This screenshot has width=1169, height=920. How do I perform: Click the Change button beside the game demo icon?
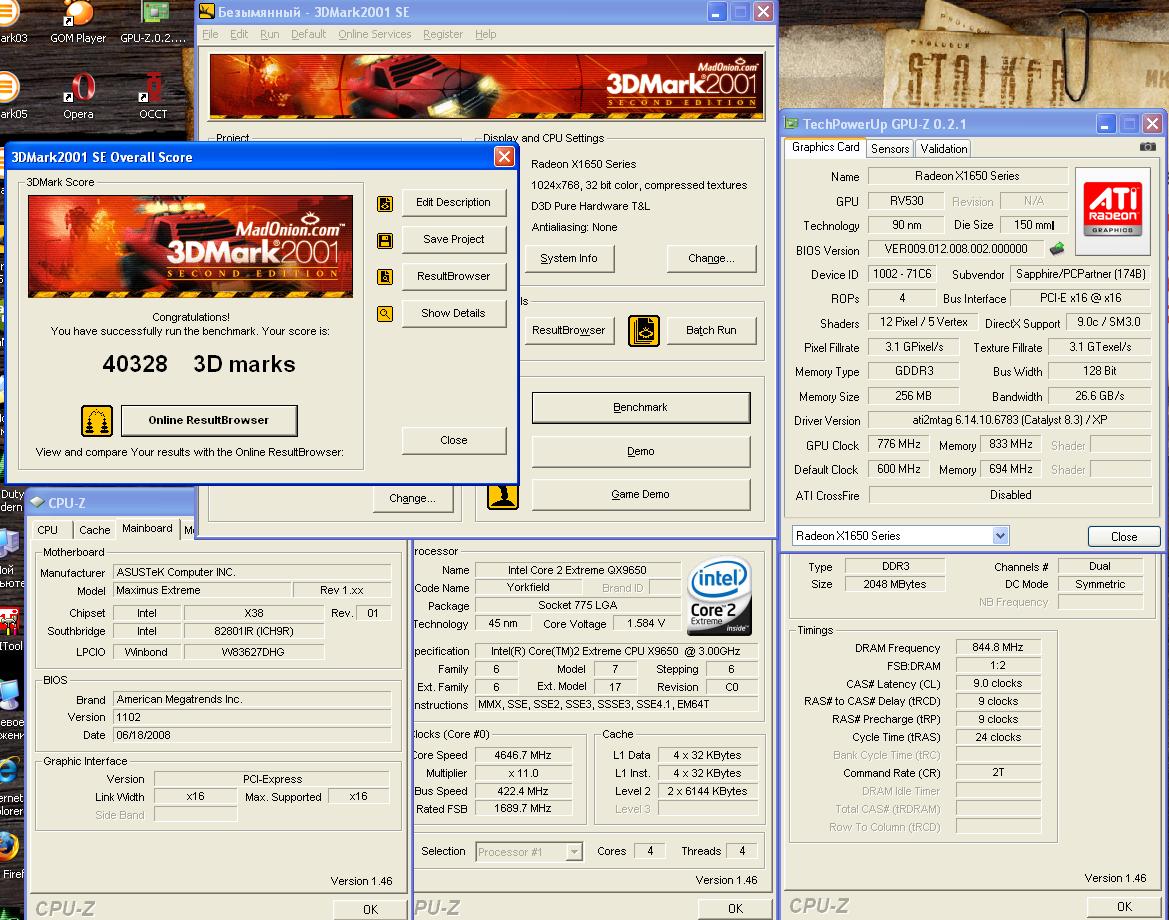pos(412,498)
